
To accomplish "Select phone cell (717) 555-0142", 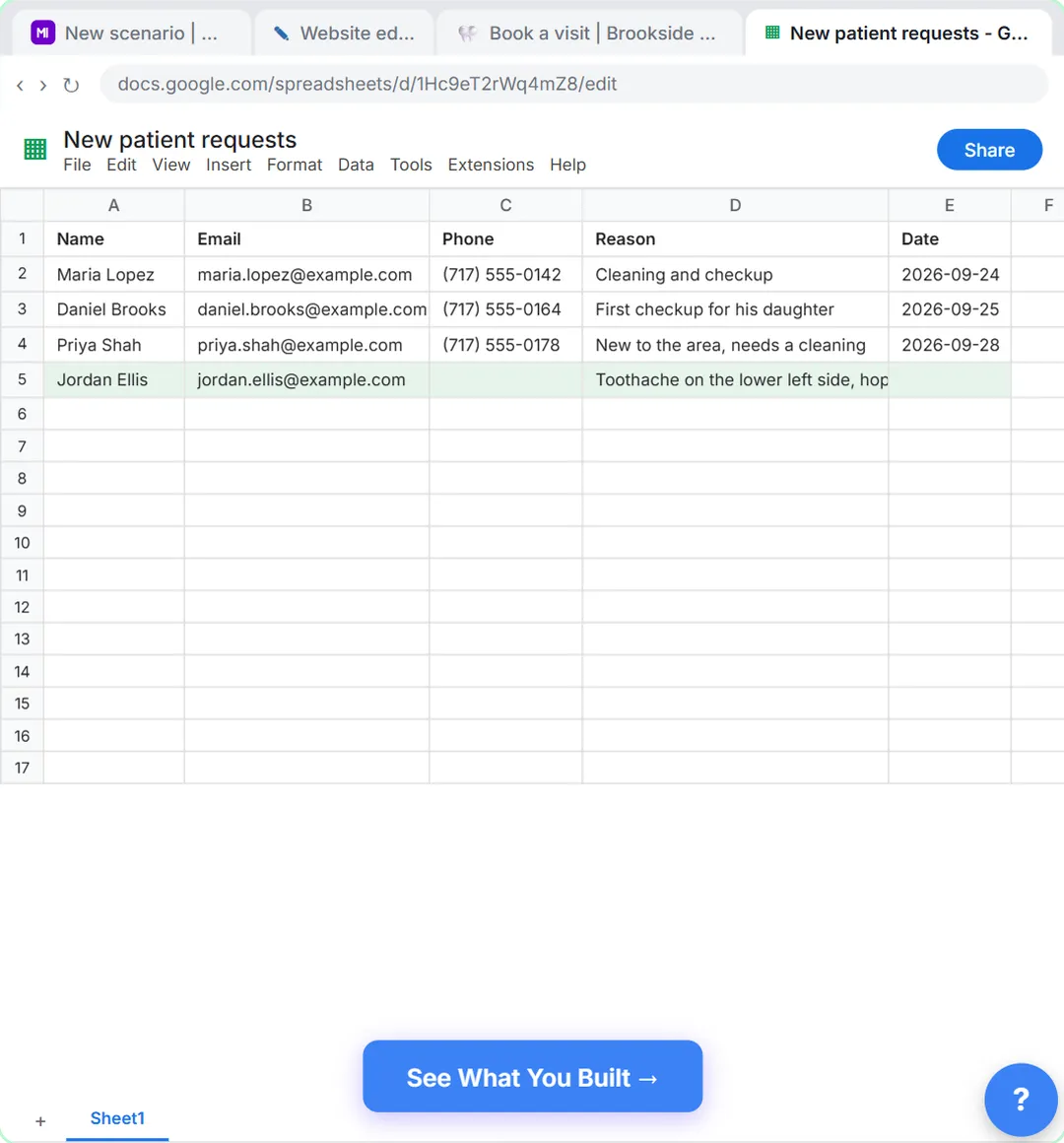I will (x=505, y=275).
